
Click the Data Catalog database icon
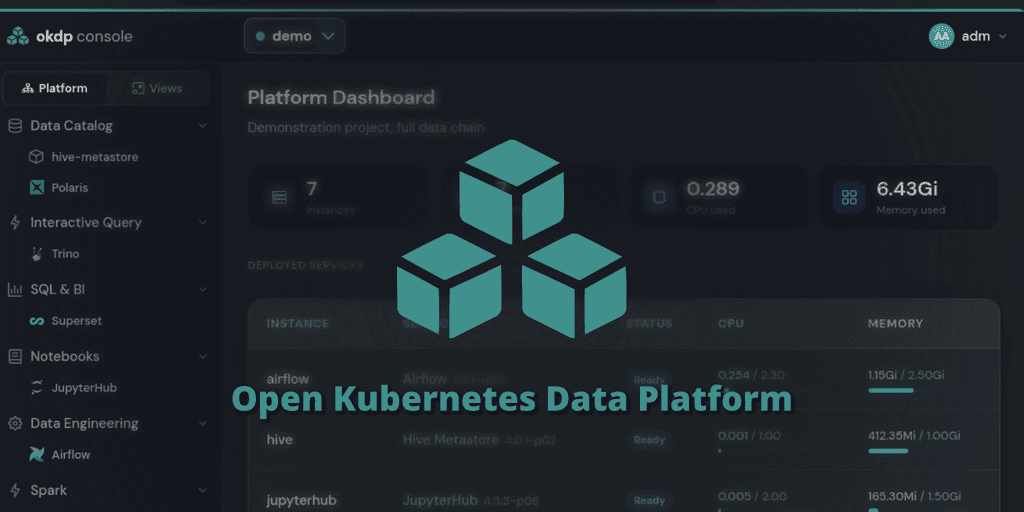coord(14,125)
